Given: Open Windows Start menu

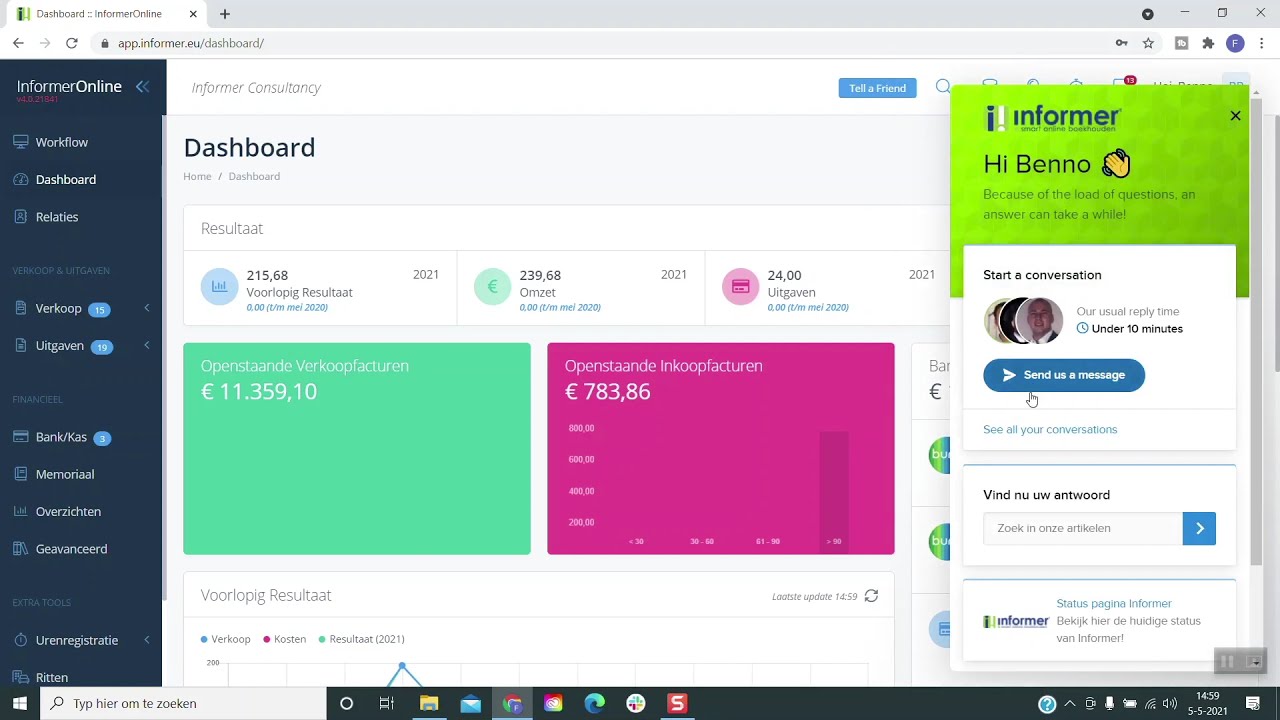Looking at the screenshot, I should point(20,703).
